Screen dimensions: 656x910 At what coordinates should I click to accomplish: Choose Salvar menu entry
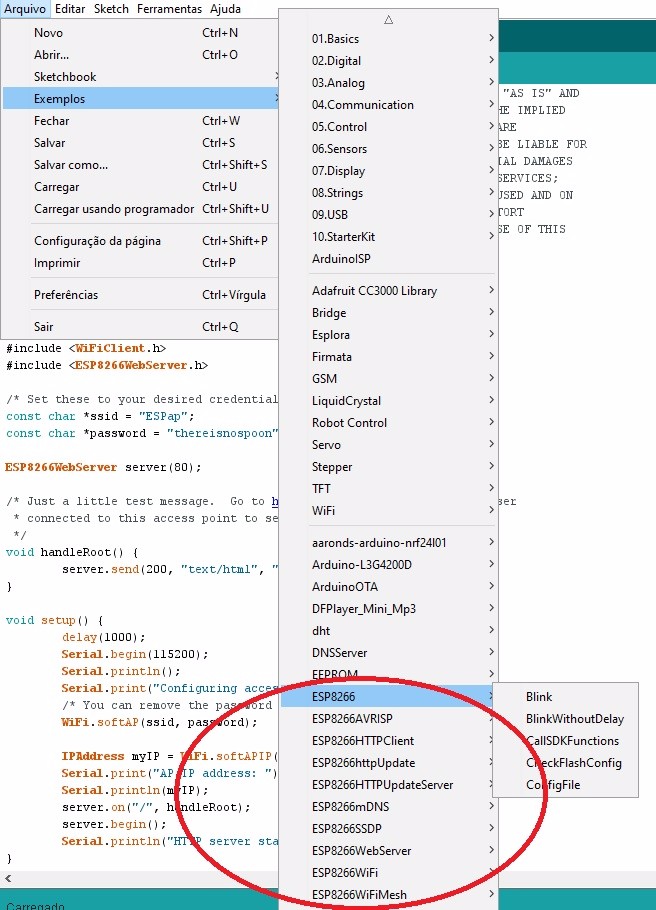click(x=140, y=143)
